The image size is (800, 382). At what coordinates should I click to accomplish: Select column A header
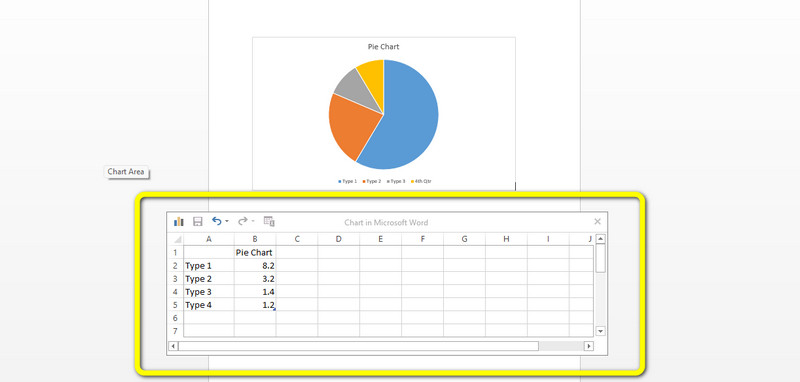(209, 239)
